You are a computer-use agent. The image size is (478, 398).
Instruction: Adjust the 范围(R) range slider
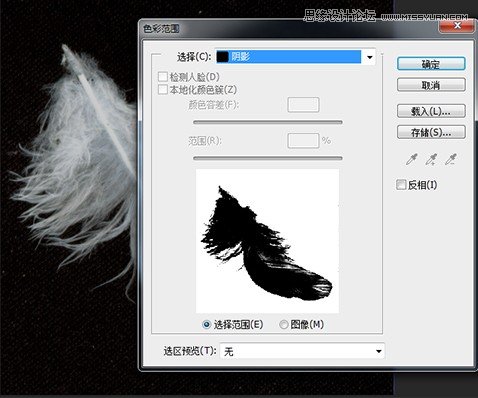tap(268, 158)
